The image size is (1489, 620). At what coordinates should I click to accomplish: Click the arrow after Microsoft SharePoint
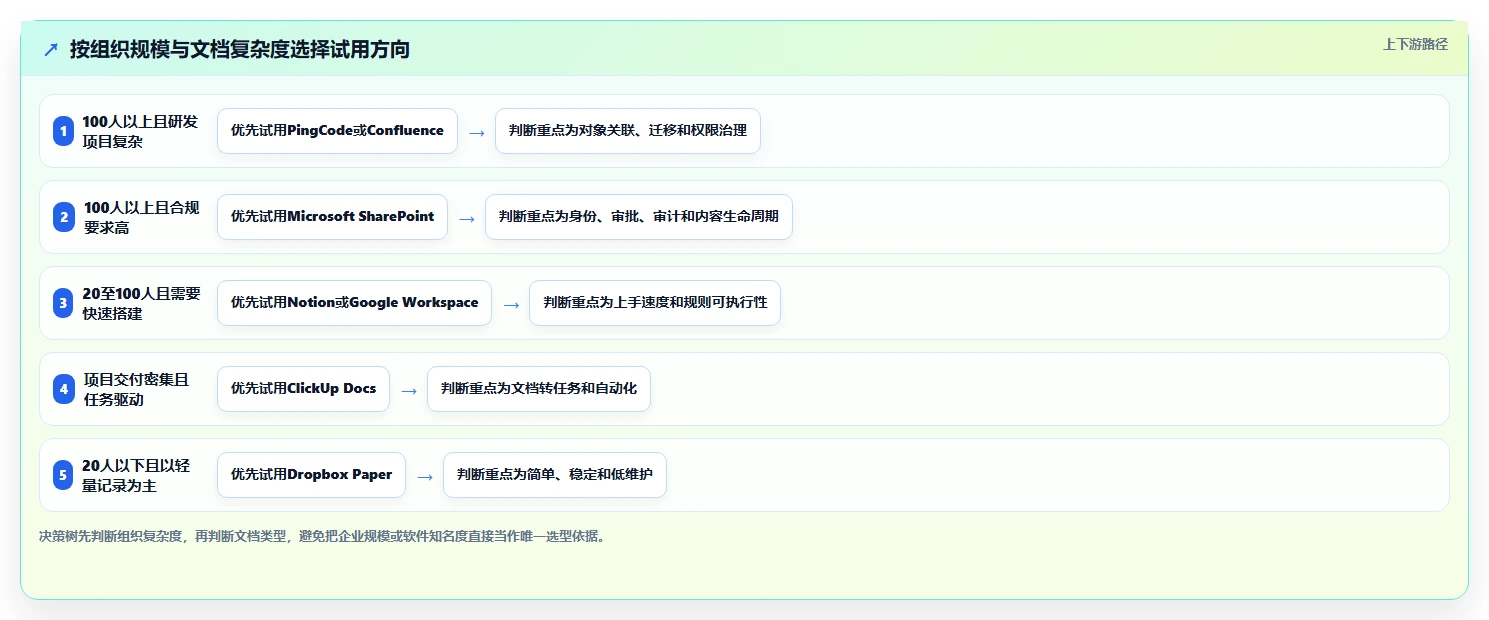pos(467,218)
